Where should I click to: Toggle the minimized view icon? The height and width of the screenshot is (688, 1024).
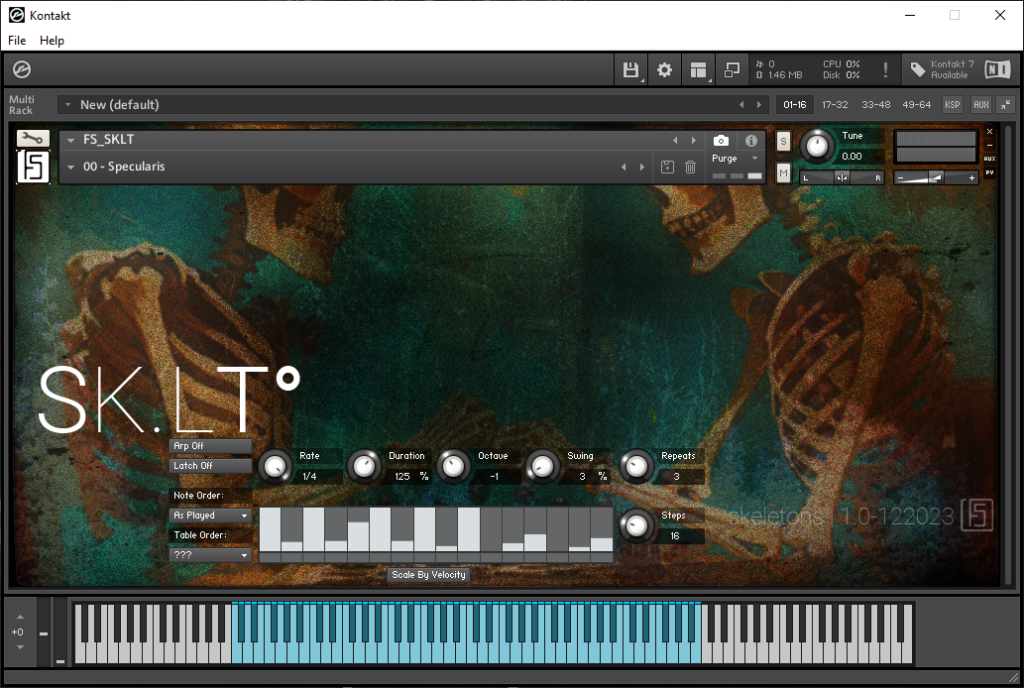pos(731,70)
